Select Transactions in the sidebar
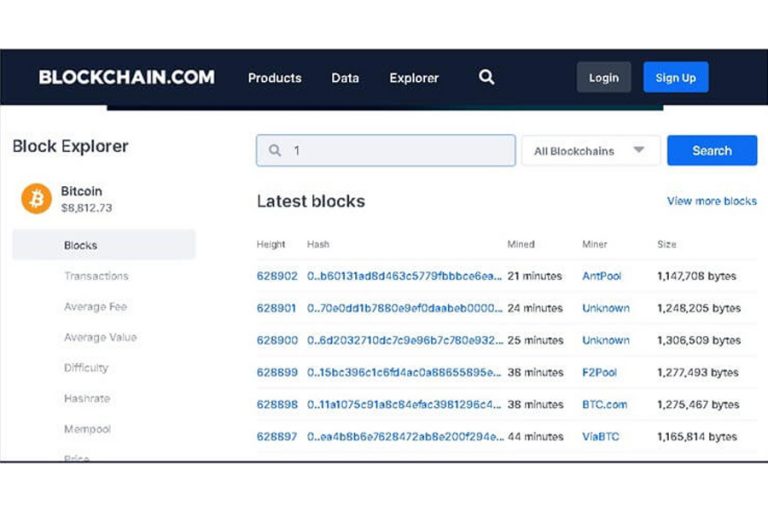This screenshot has height=512, width=768. point(96,276)
